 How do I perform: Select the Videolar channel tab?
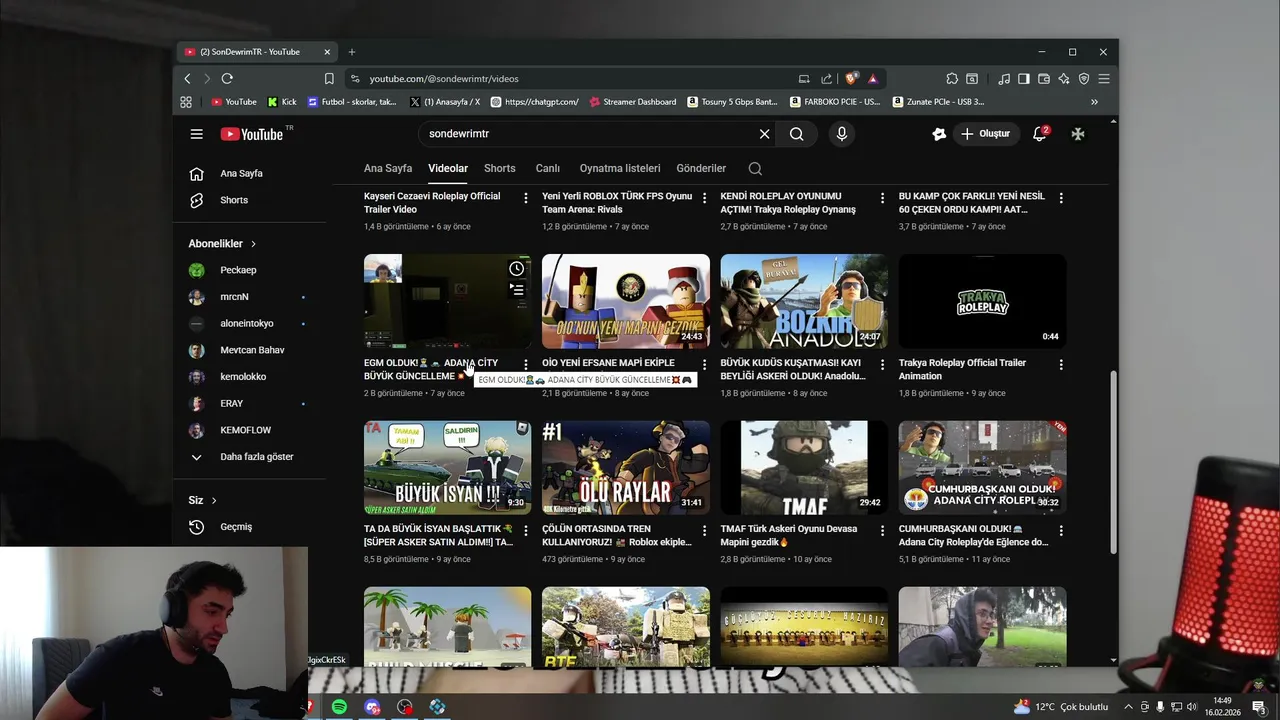(x=448, y=169)
